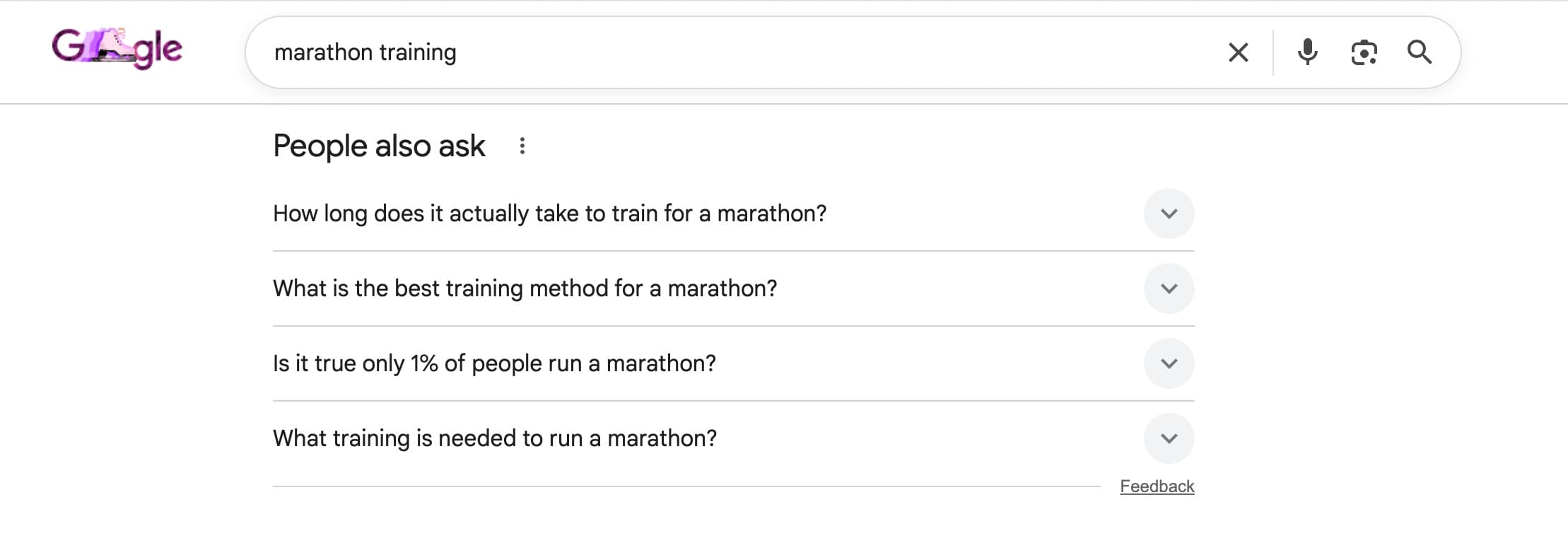Click "What training is needed to run a marathon?"
This screenshot has width=1568, height=543.
pos(495,438)
